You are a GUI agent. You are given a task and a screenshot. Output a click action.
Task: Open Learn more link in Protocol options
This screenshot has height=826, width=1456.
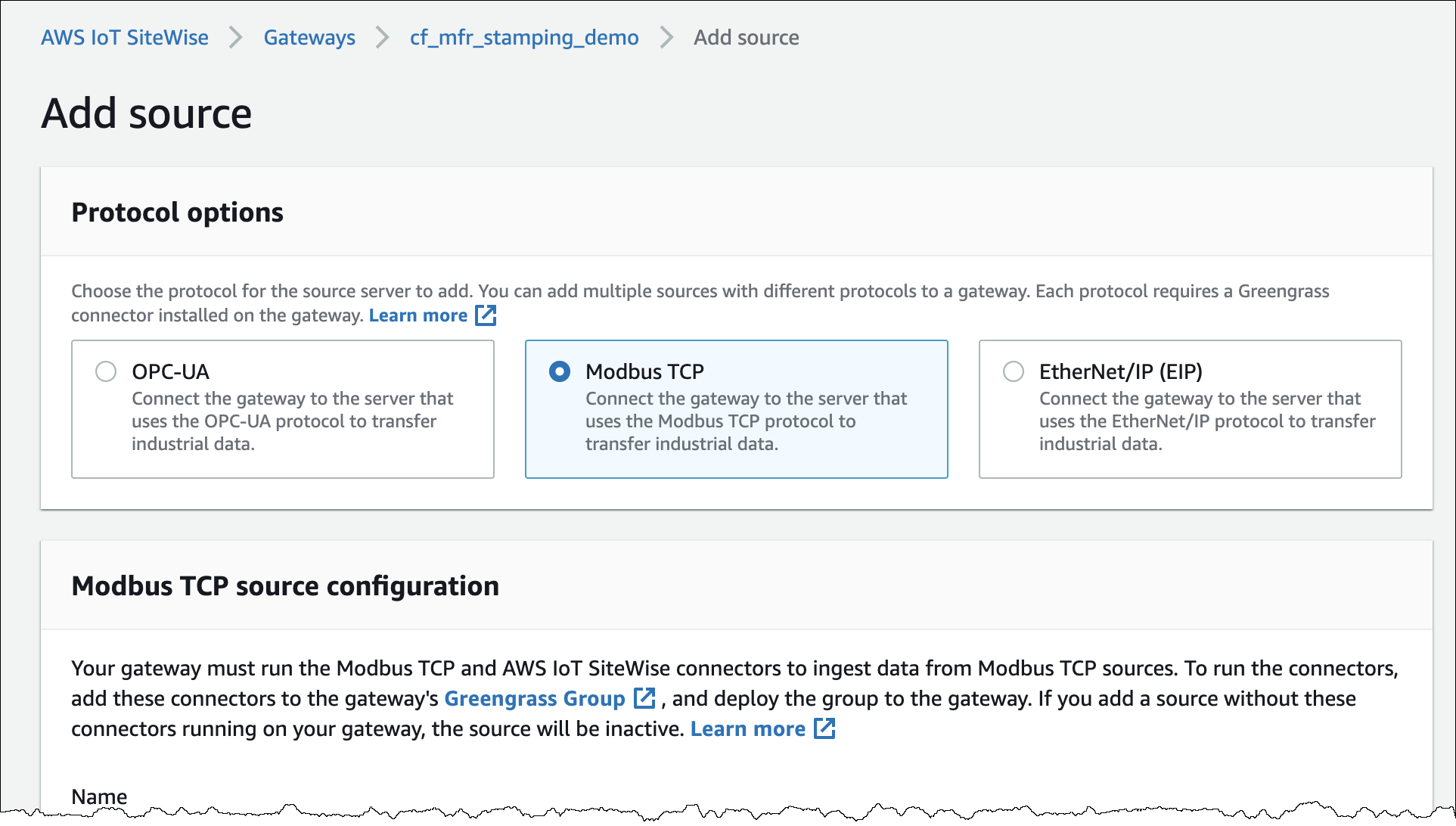(418, 315)
